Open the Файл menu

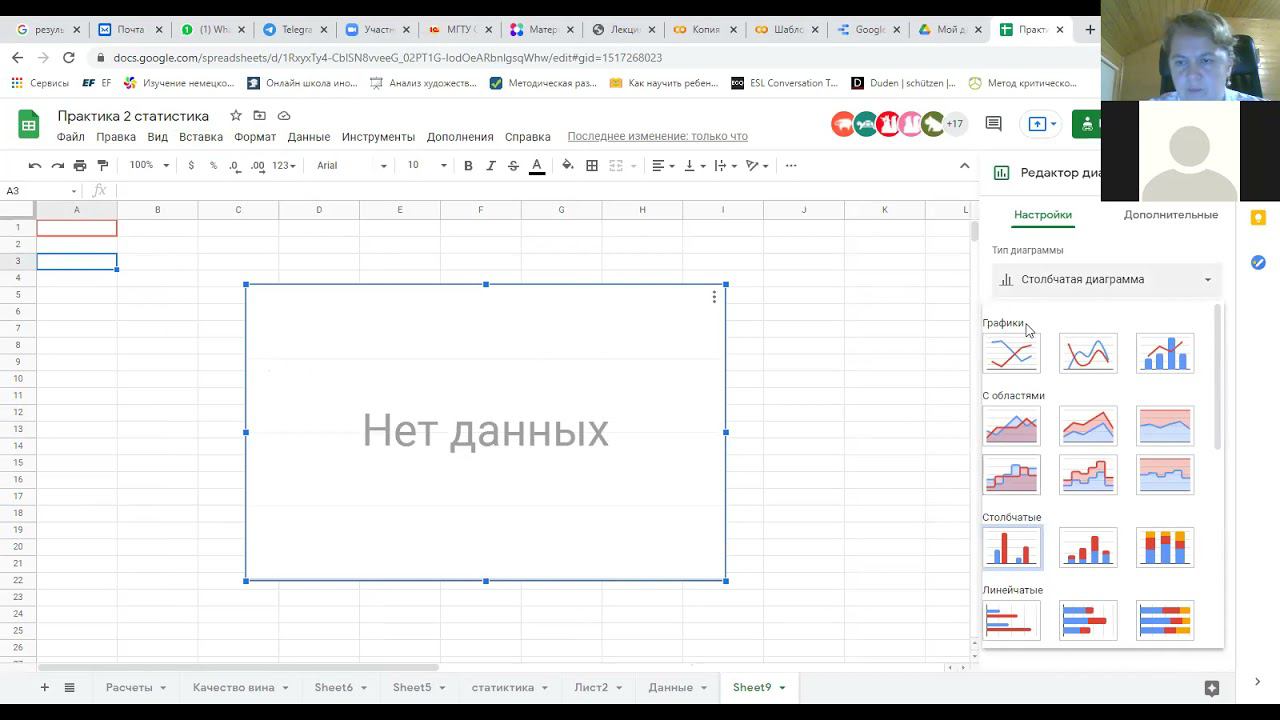pos(70,137)
